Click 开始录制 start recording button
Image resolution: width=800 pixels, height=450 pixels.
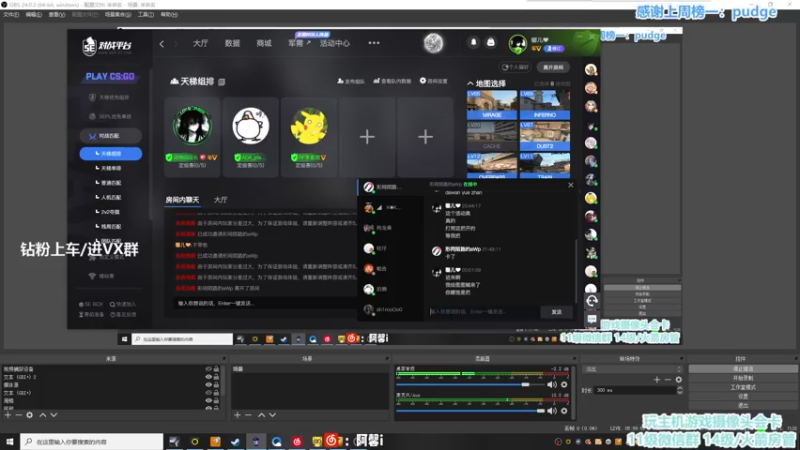[743, 378]
